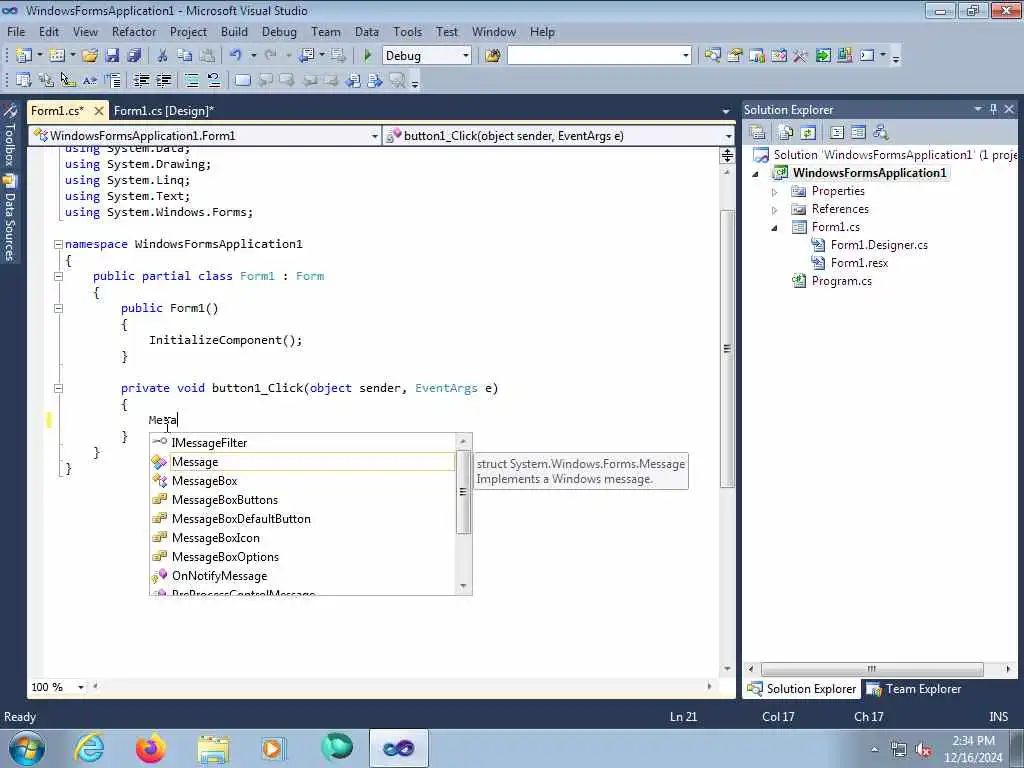Open the WindowsFormsApplication1.Form1 class dropdown
1024x768 pixels.
coord(374,136)
